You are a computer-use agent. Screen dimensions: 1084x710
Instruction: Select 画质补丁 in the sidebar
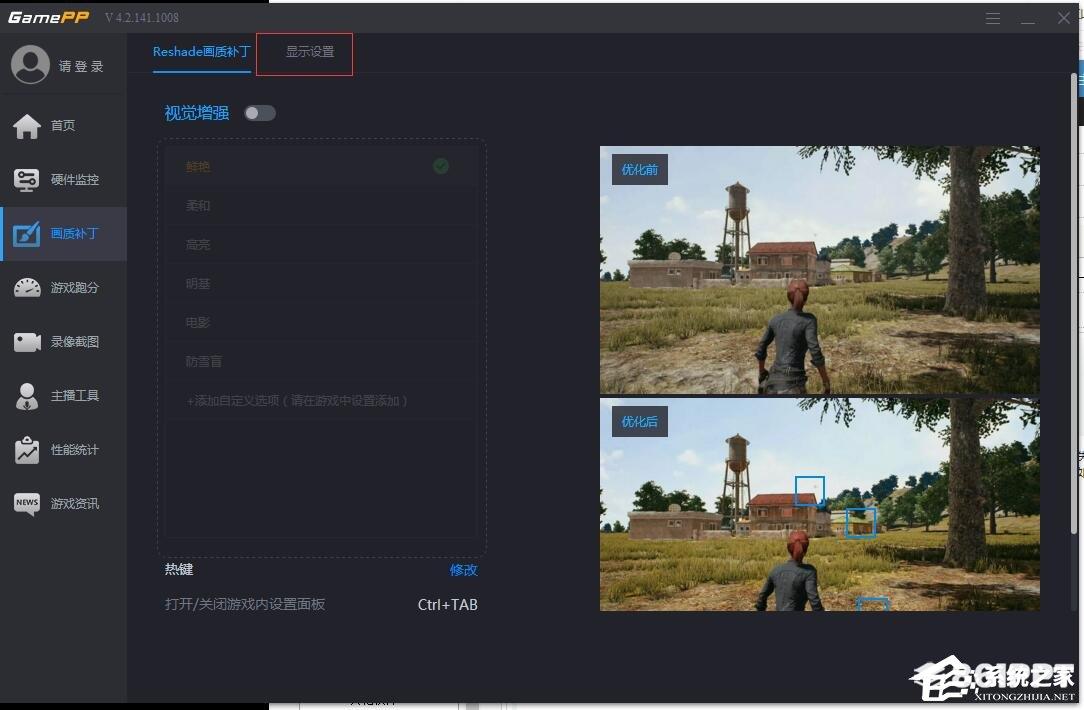click(63, 234)
